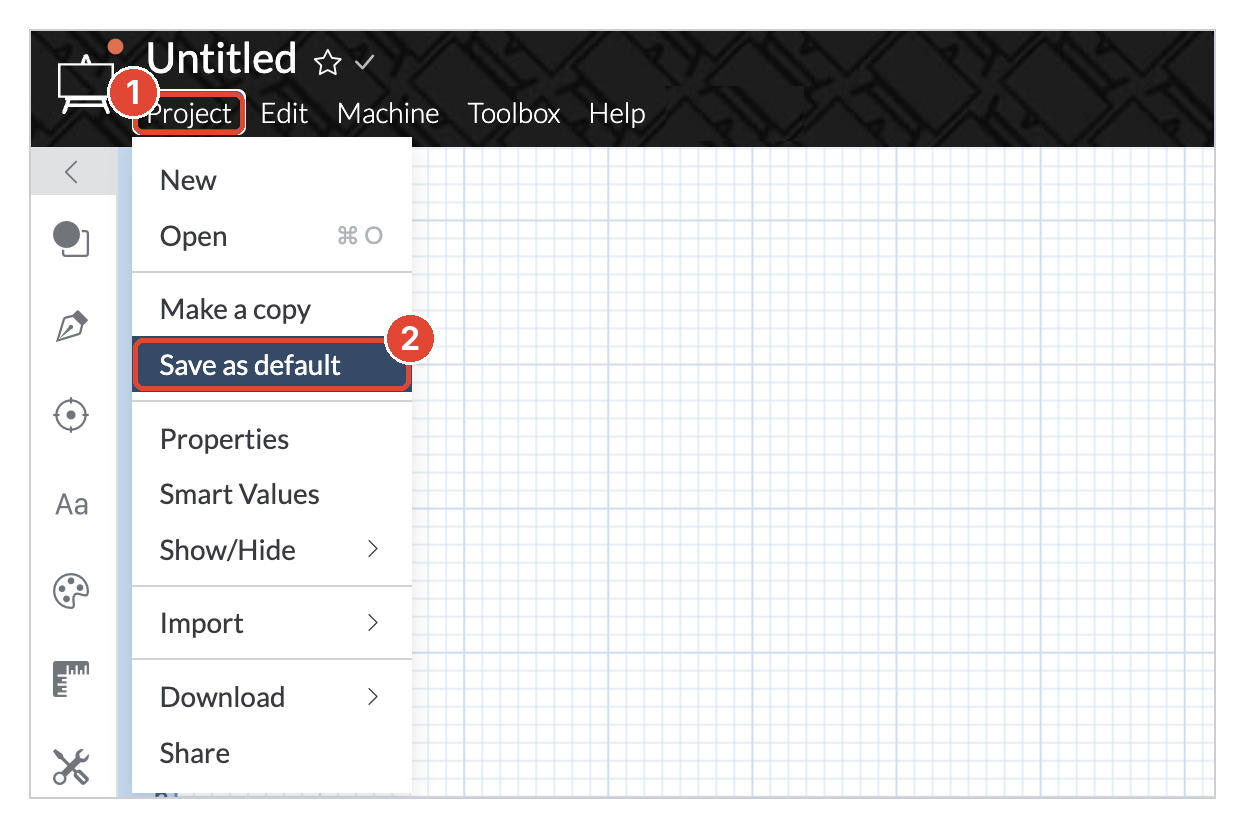Choose Make a copy
Viewport: 1245px width, 828px height.
[x=272, y=310]
